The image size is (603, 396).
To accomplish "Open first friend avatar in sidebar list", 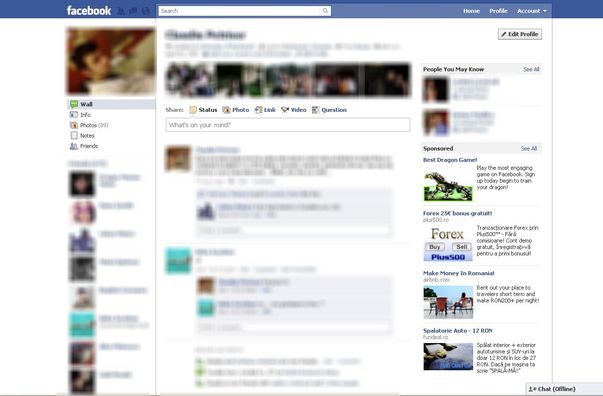I will coord(82,184).
